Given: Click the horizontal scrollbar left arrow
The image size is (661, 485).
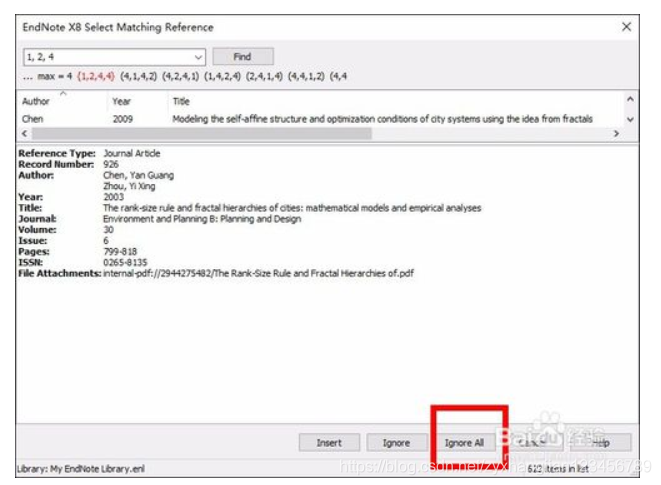Looking at the screenshot, I should pos(24,134).
